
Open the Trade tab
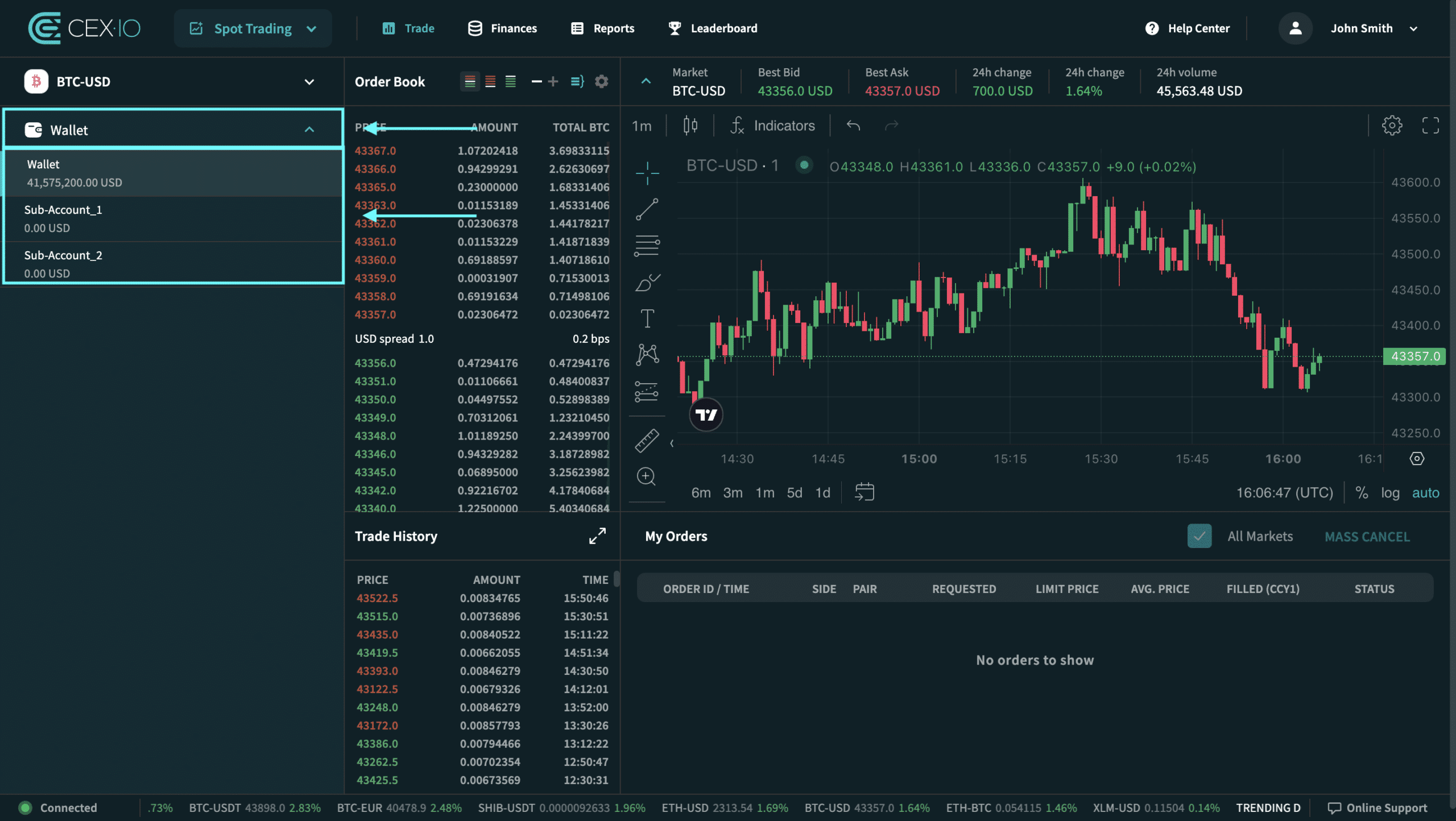tap(408, 28)
